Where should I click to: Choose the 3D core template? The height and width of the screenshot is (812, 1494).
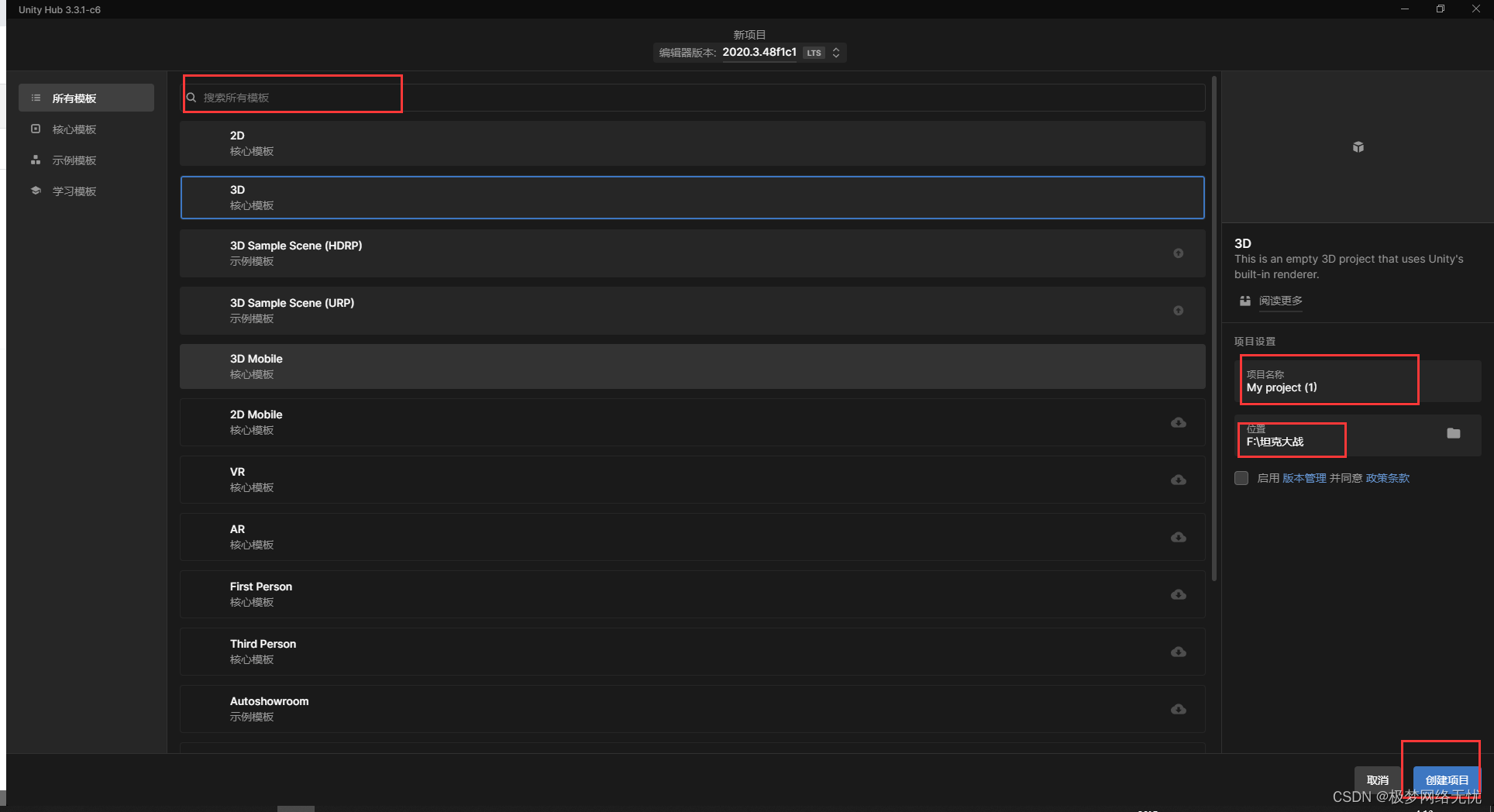click(x=692, y=198)
